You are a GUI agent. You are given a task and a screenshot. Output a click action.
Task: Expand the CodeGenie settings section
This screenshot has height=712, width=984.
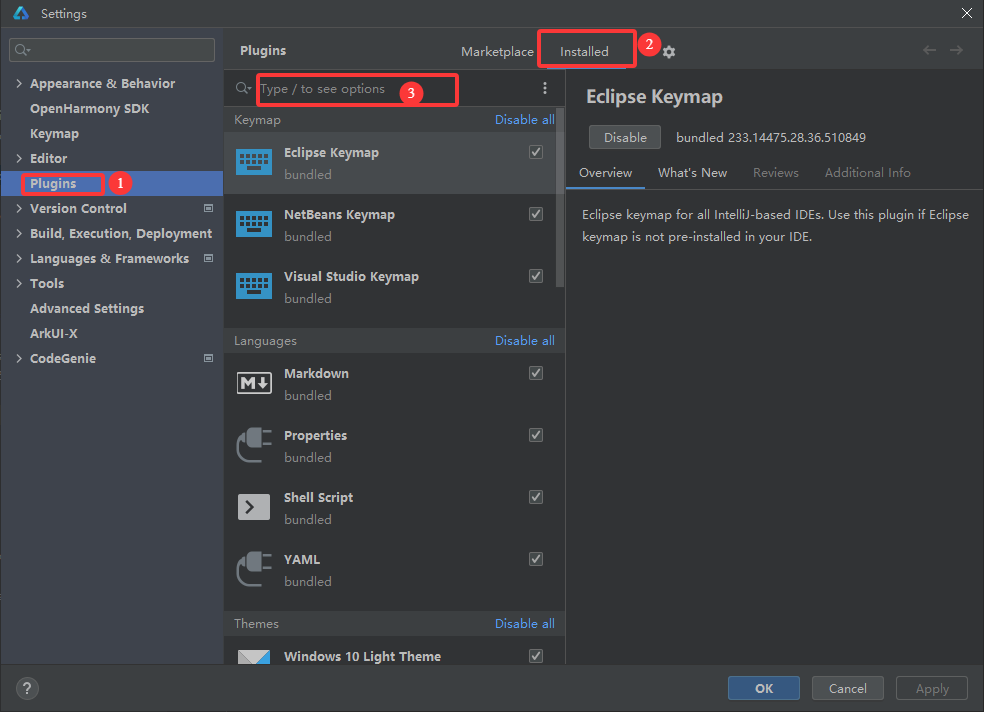19,358
